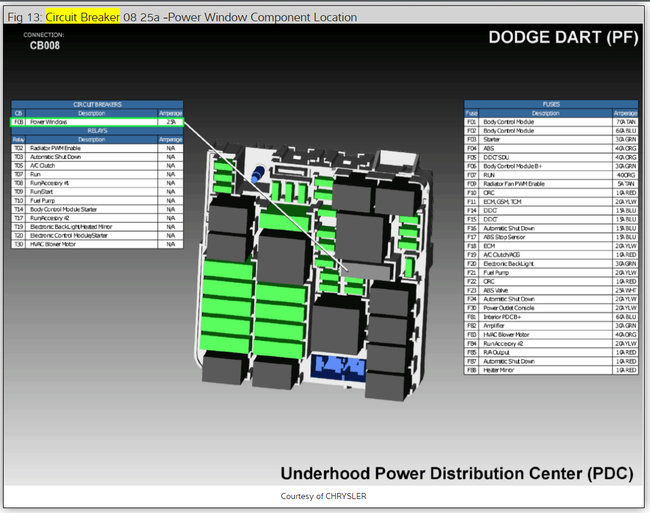Select relay row T03 Automatic Shut Down
The height and width of the screenshot is (513, 650).
tap(97, 157)
